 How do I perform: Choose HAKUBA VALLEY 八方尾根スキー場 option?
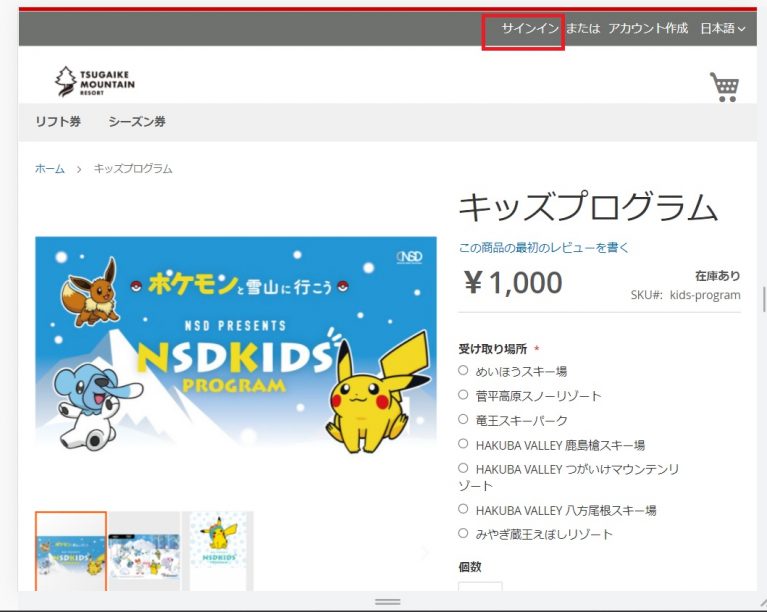pyautogui.click(x=463, y=509)
